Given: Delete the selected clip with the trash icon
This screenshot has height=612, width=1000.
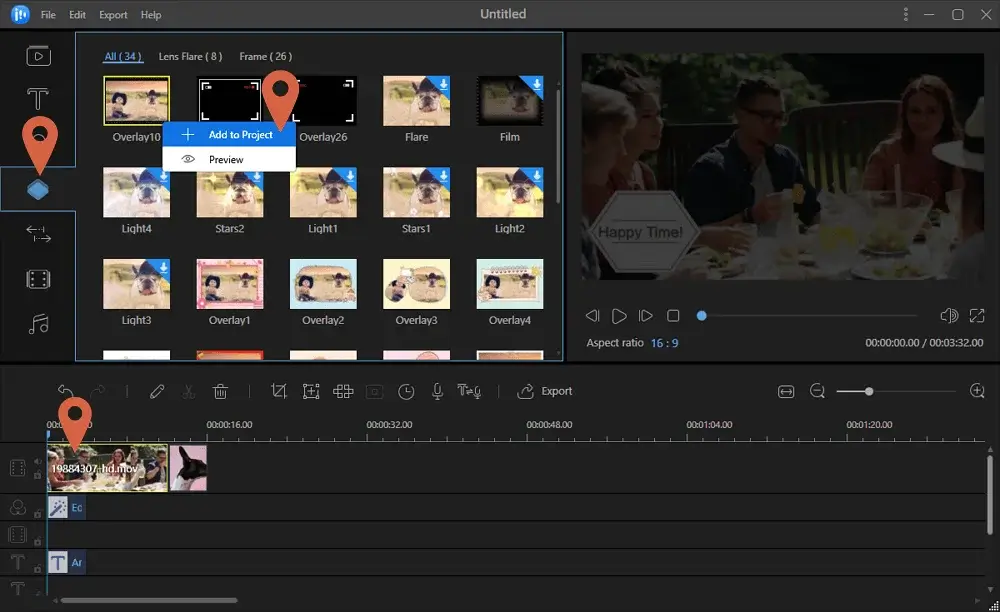Looking at the screenshot, I should coord(220,391).
